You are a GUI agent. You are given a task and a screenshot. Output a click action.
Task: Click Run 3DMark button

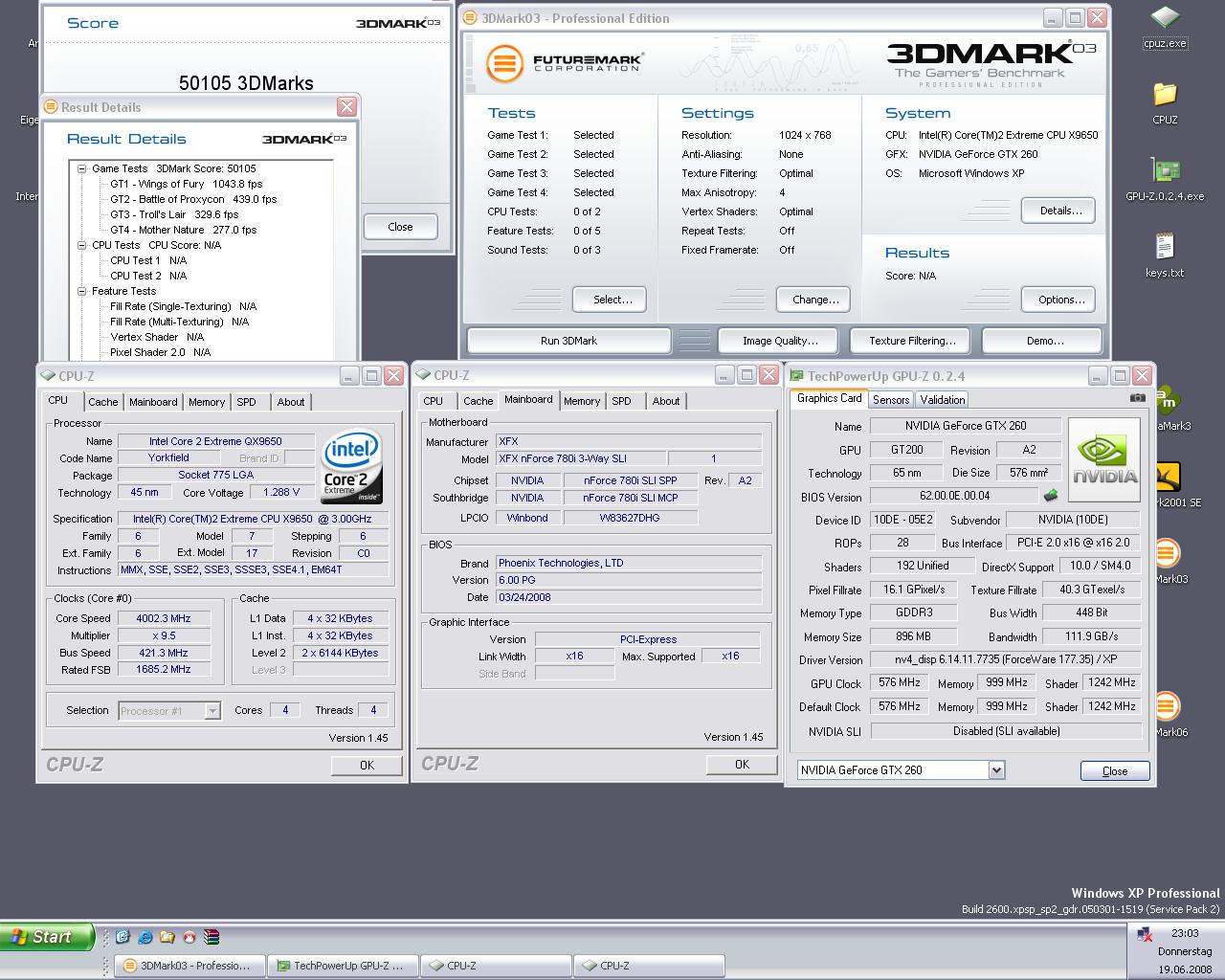[568, 341]
